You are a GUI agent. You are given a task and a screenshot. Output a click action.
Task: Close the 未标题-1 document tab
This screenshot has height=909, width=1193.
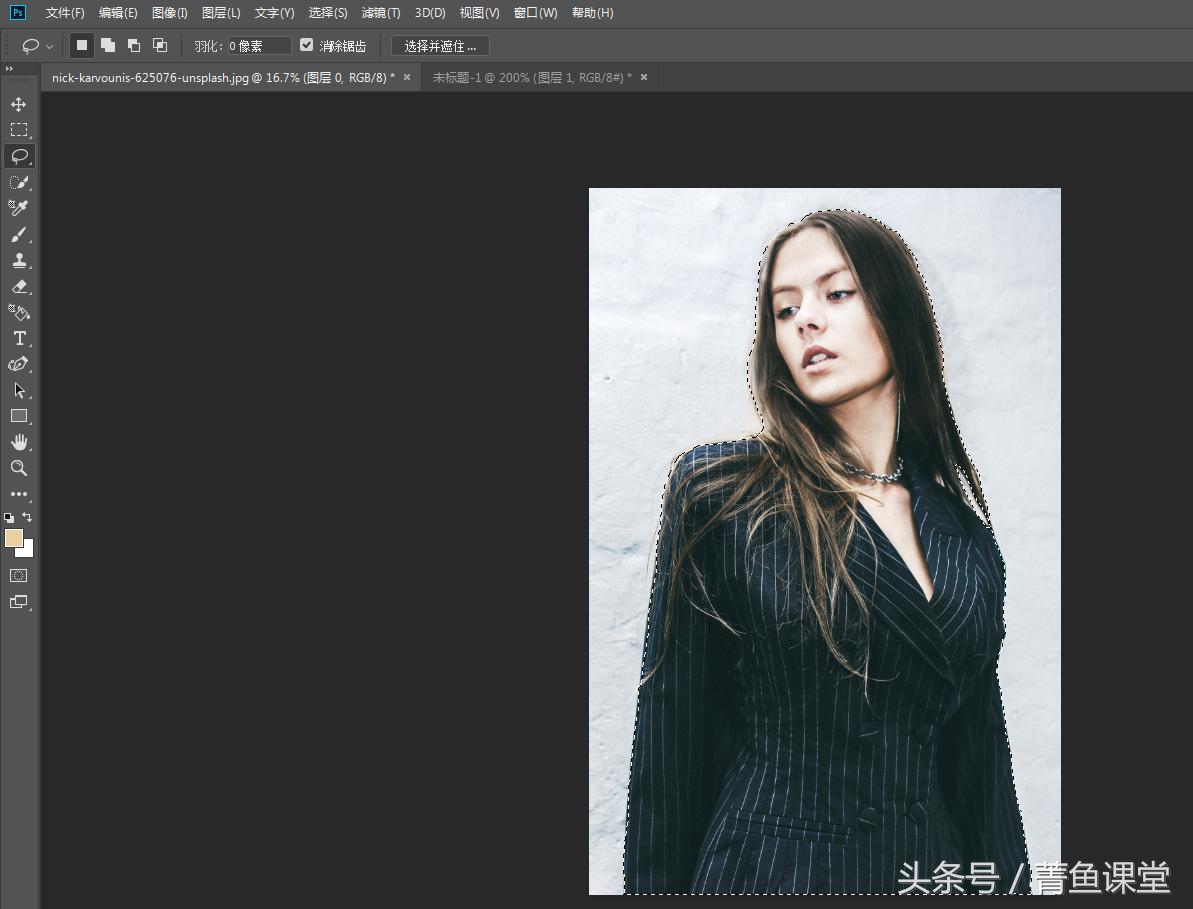(x=644, y=77)
